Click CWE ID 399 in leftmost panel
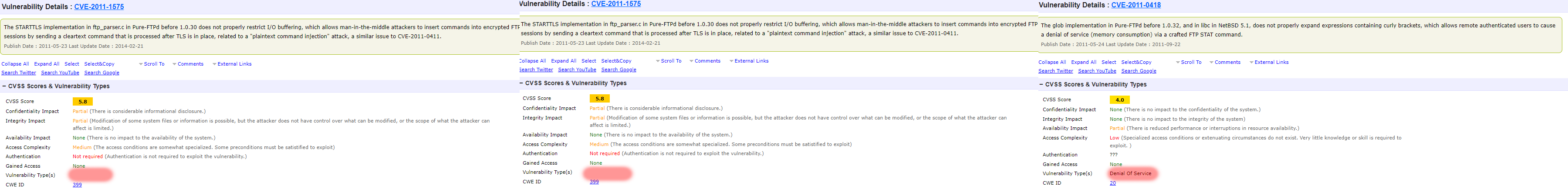 [77, 185]
